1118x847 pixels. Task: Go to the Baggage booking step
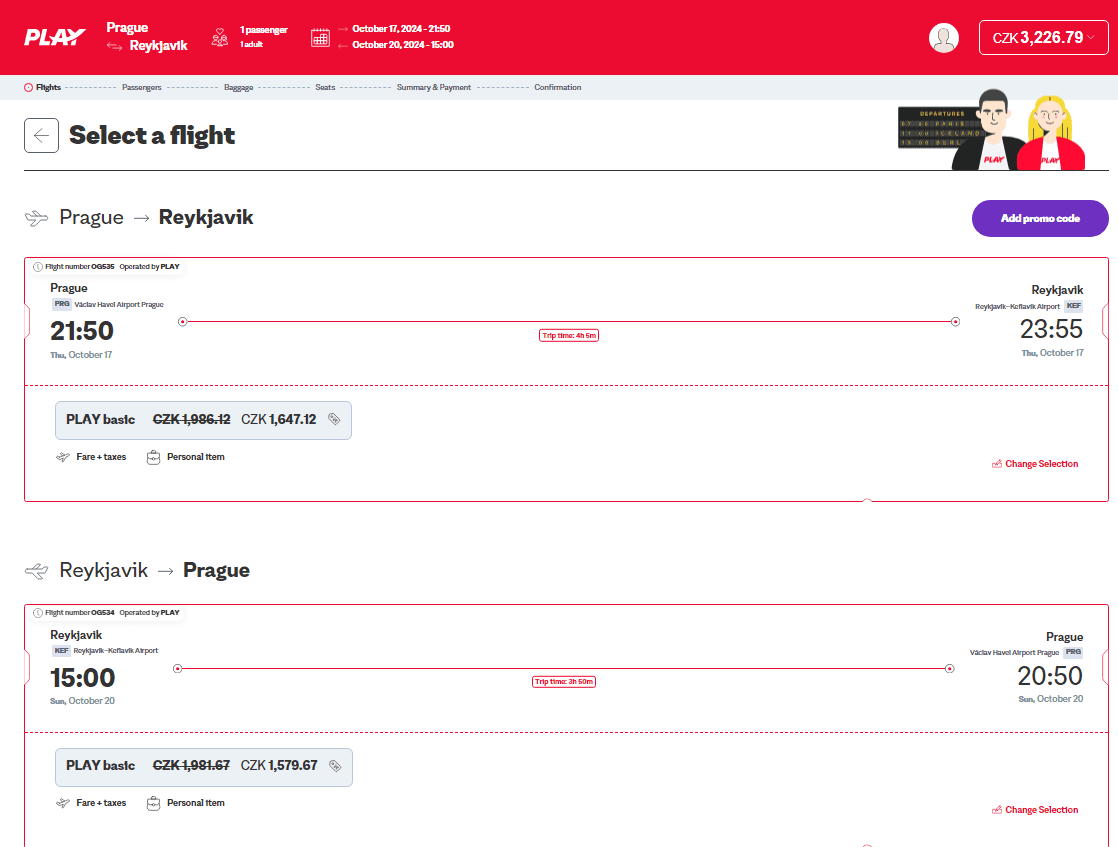239,88
